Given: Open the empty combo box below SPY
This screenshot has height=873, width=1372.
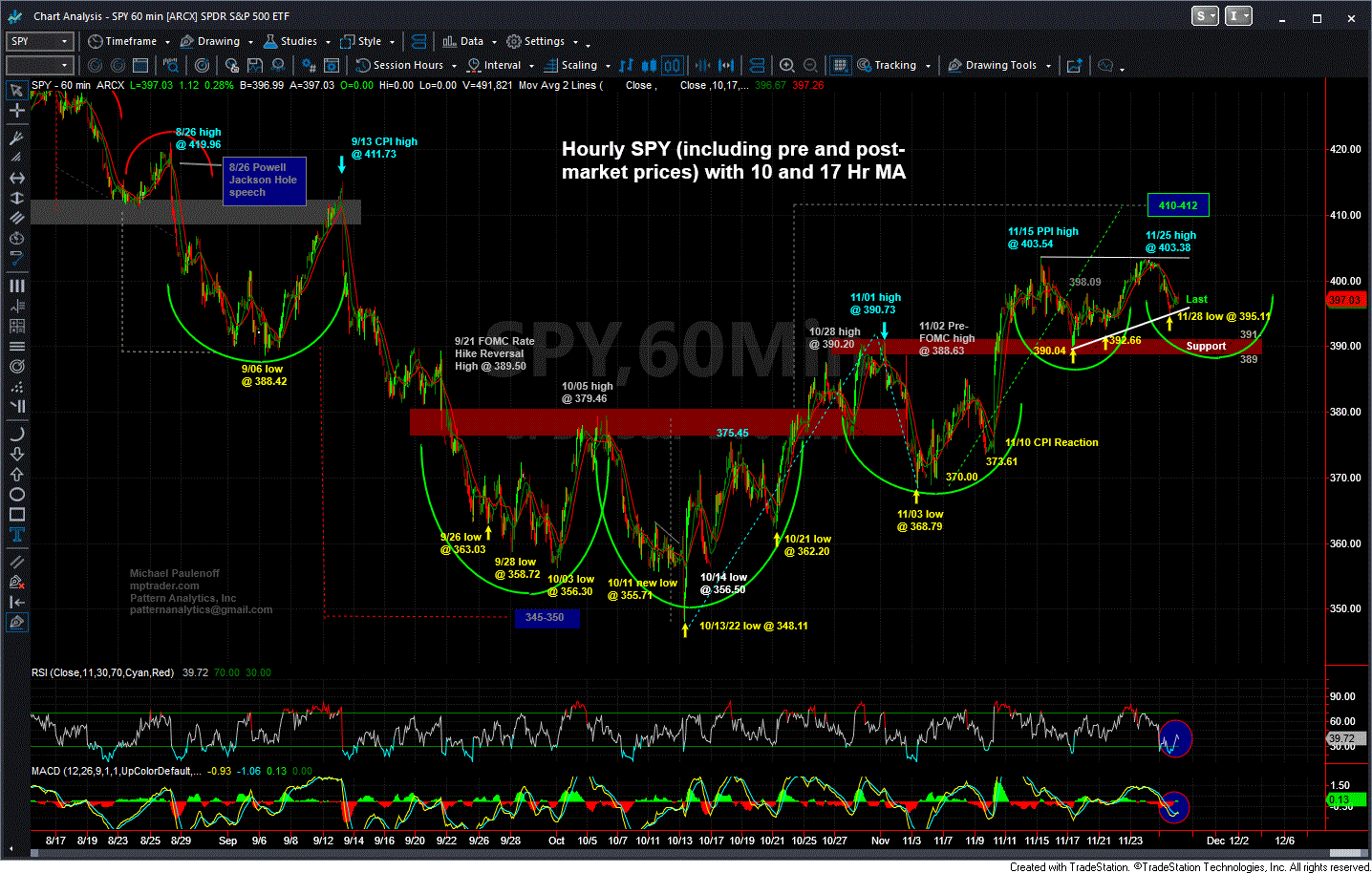Looking at the screenshot, I should click(x=39, y=65).
